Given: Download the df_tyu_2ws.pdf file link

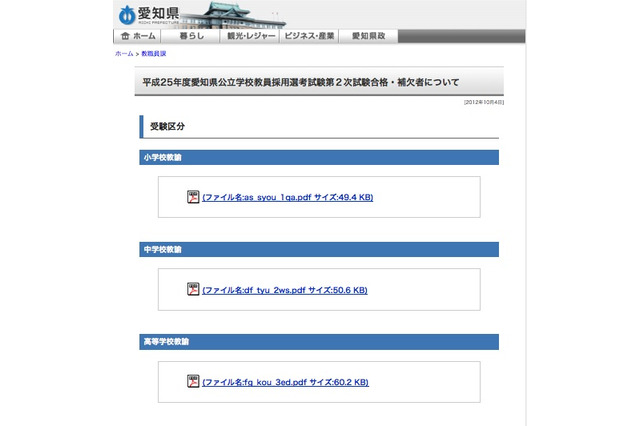Looking at the screenshot, I should 284,290.
